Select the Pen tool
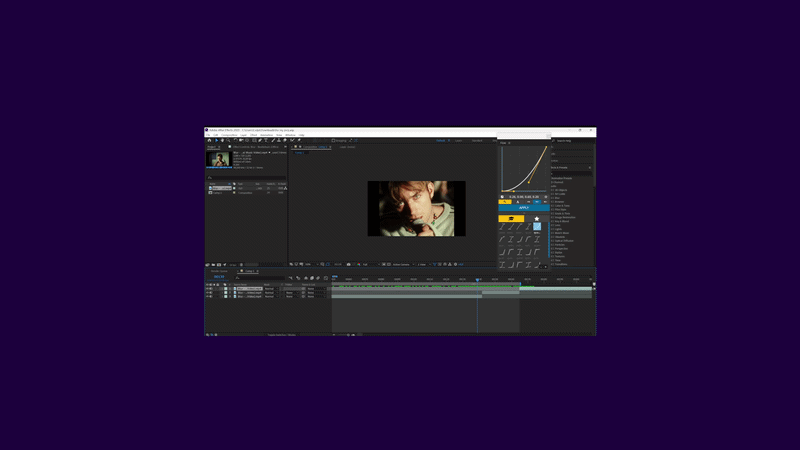Image resolution: width=800 pixels, height=450 pixels. click(260, 140)
